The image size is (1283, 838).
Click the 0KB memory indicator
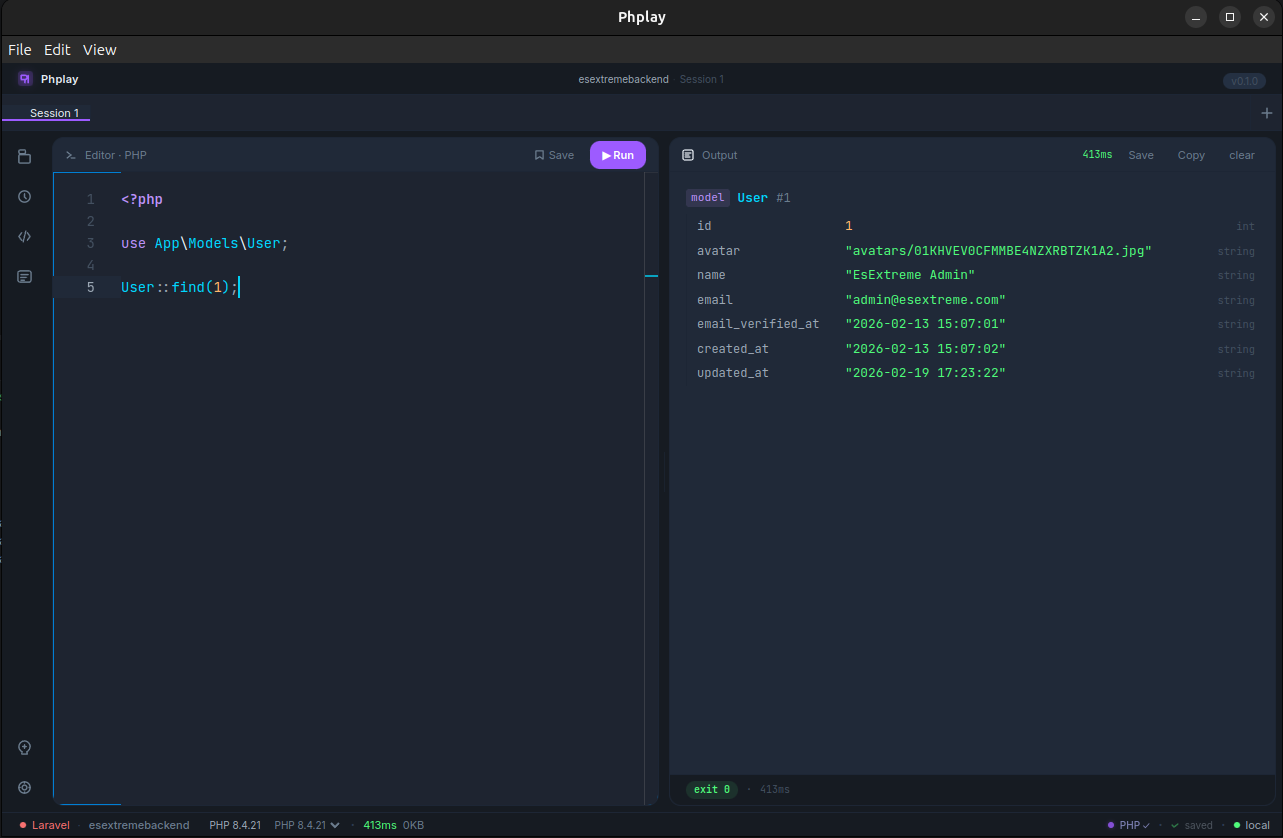pos(413,825)
